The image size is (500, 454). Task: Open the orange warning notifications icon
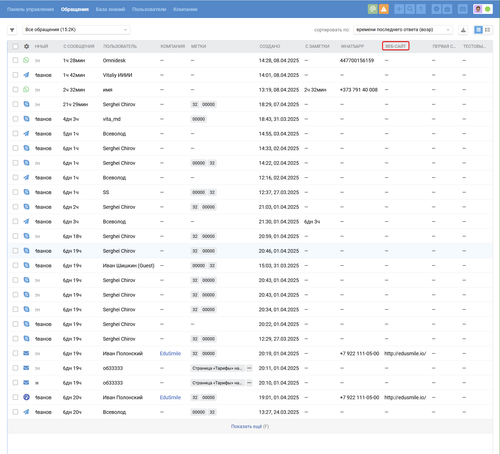pos(384,9)
